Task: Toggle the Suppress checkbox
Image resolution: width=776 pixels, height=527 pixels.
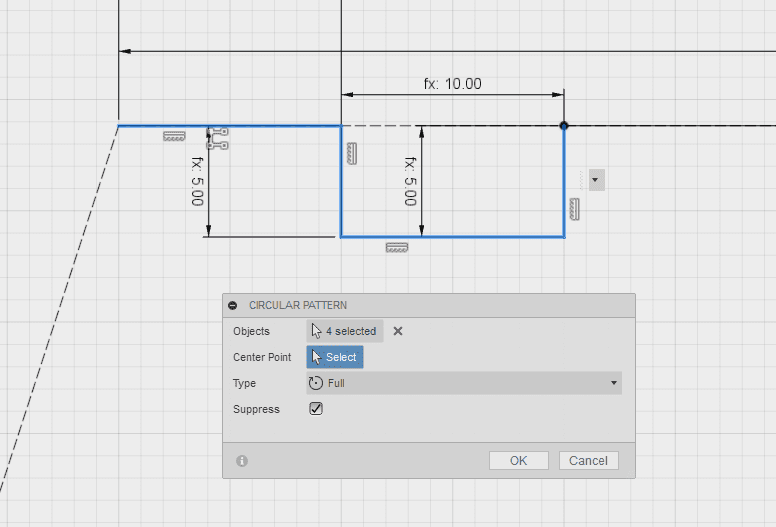Action: point(316,409)
